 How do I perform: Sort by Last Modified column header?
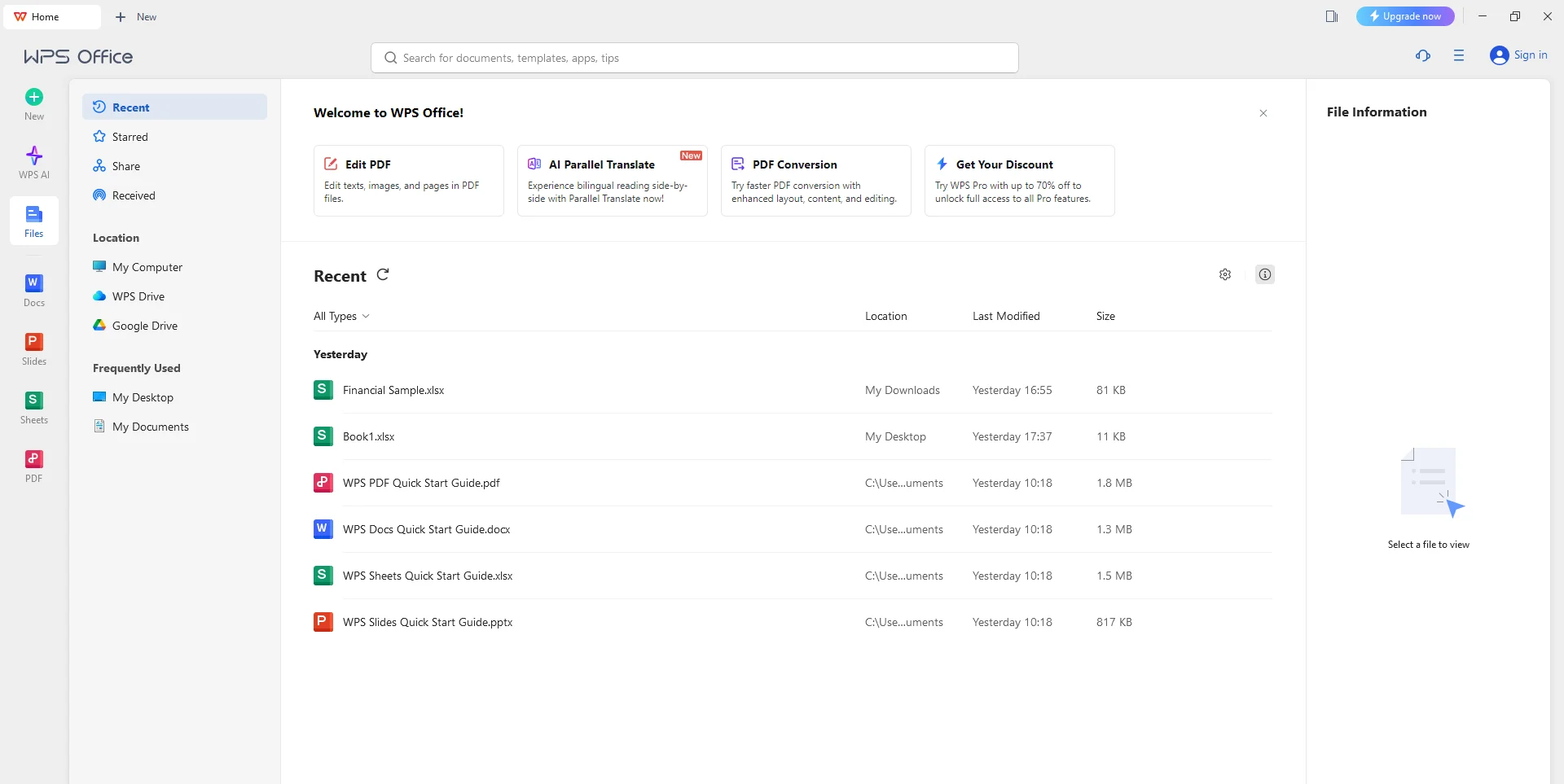point(1006,316)
